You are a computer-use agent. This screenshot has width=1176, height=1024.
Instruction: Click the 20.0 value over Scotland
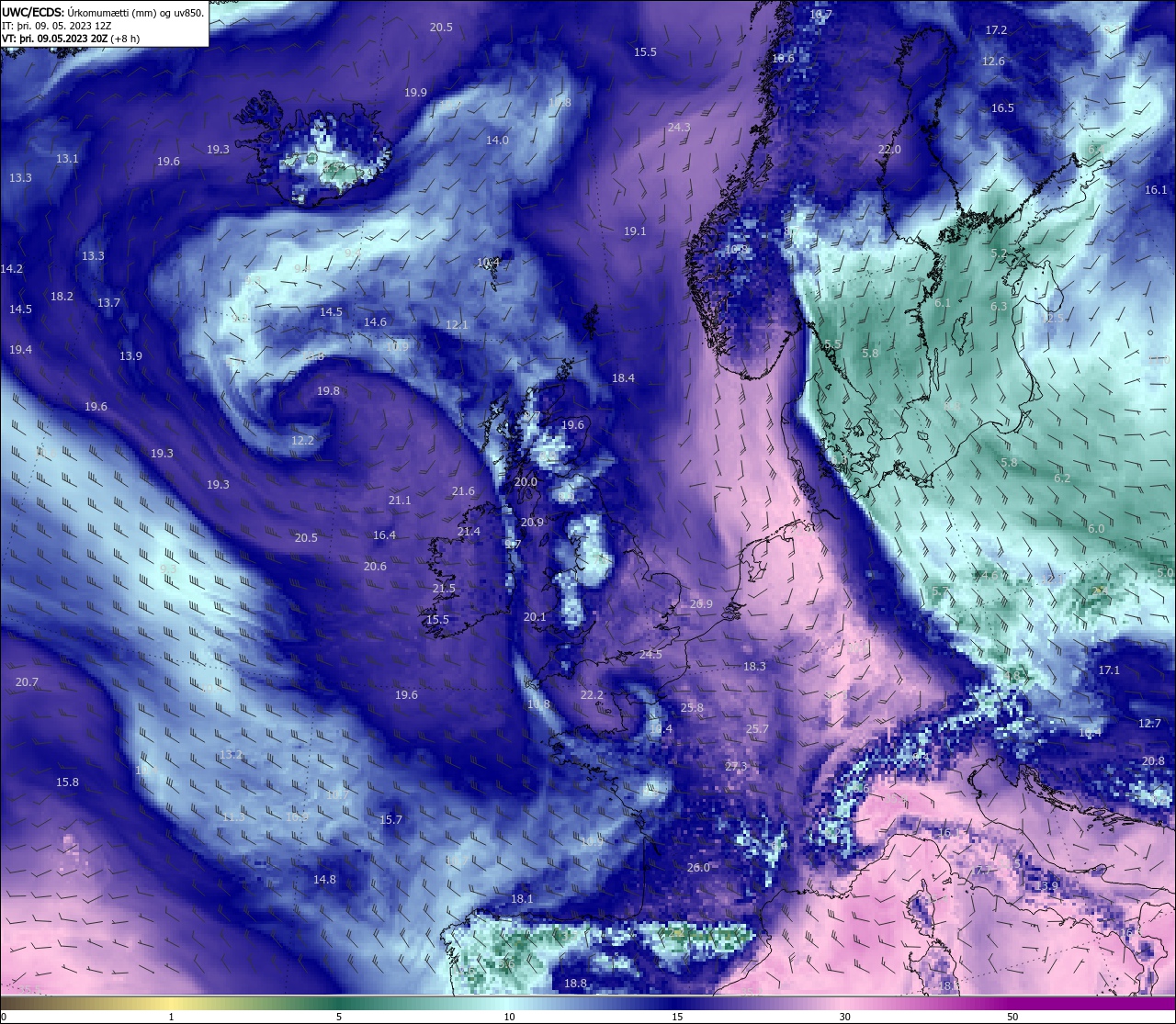pyautogui.click(x=526, y=482)
